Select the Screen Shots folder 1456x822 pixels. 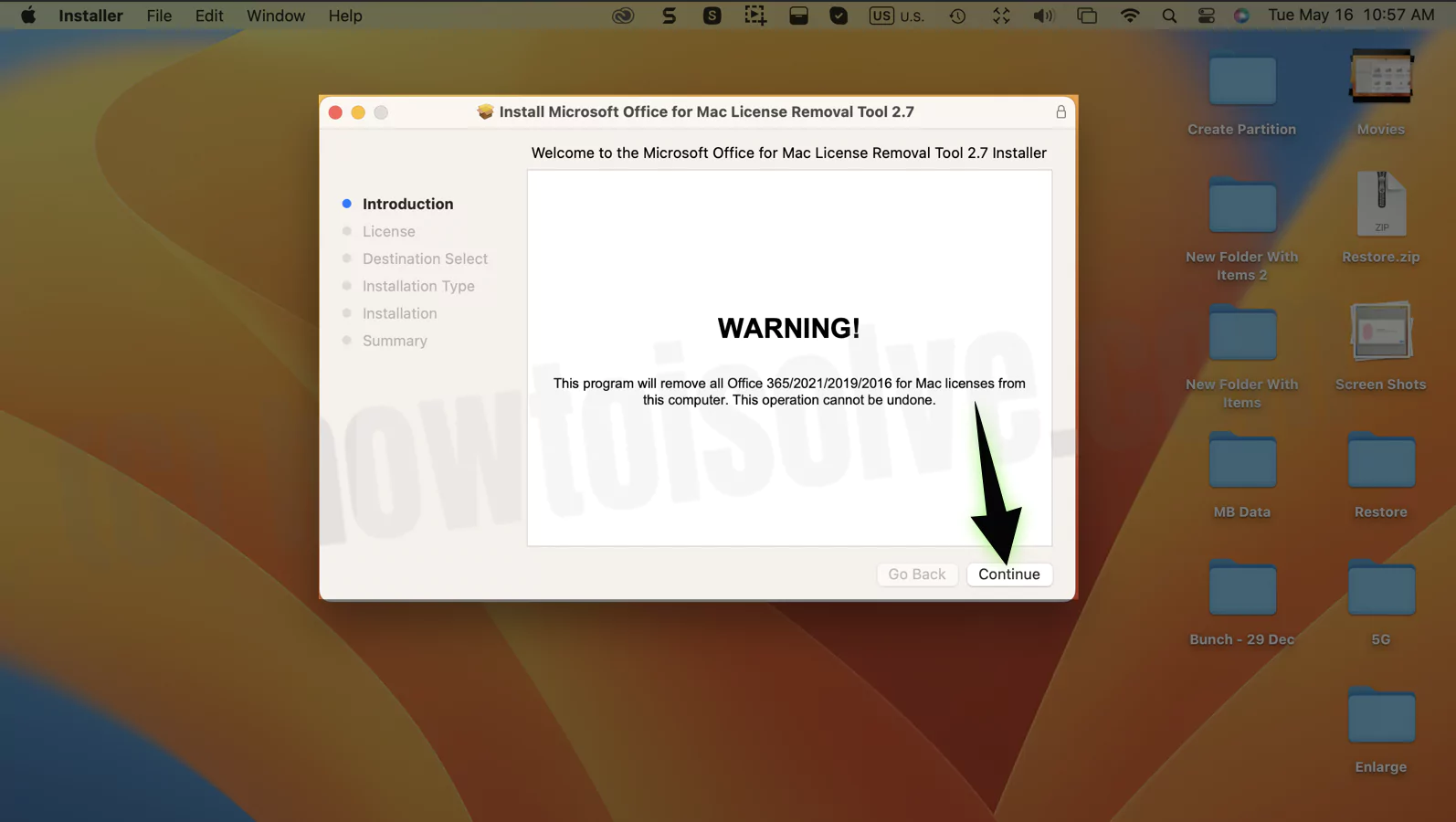click(x=1380, y=332)
